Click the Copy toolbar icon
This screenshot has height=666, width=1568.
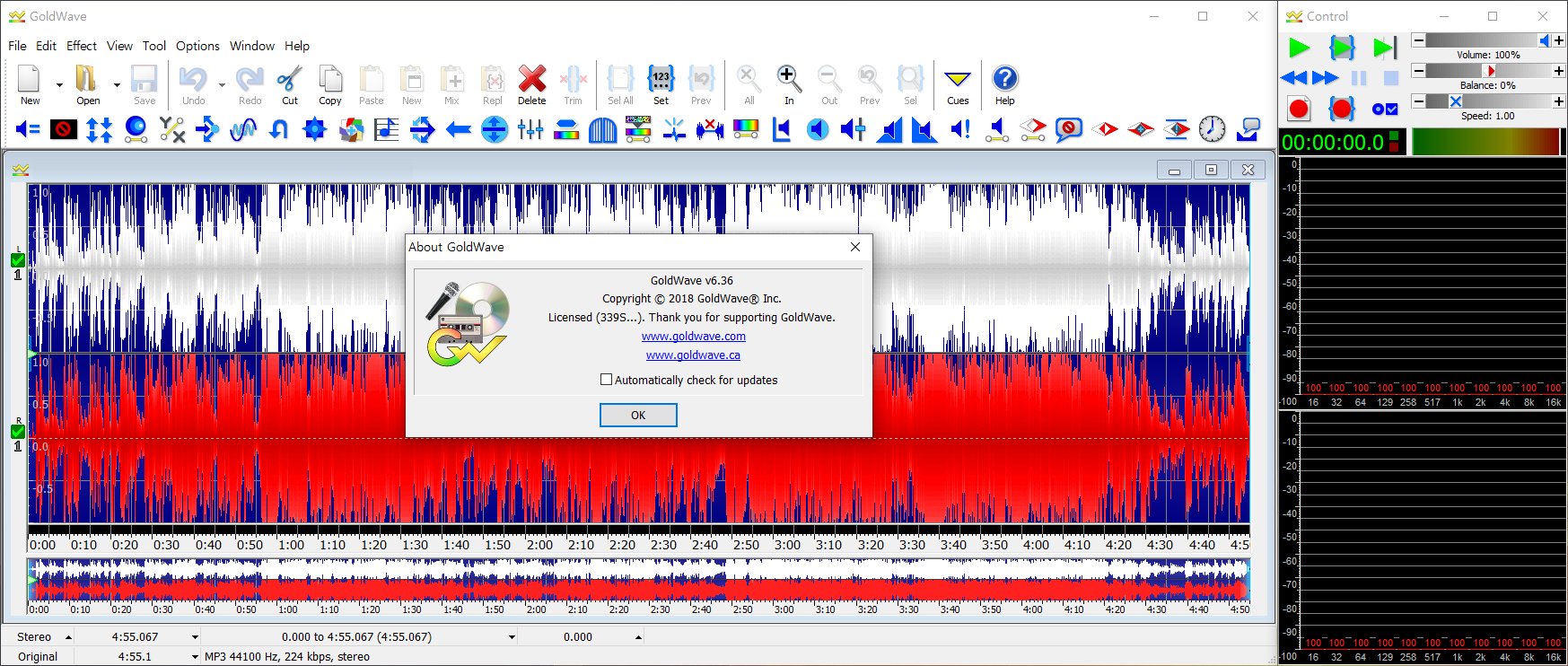coord(330,80)
